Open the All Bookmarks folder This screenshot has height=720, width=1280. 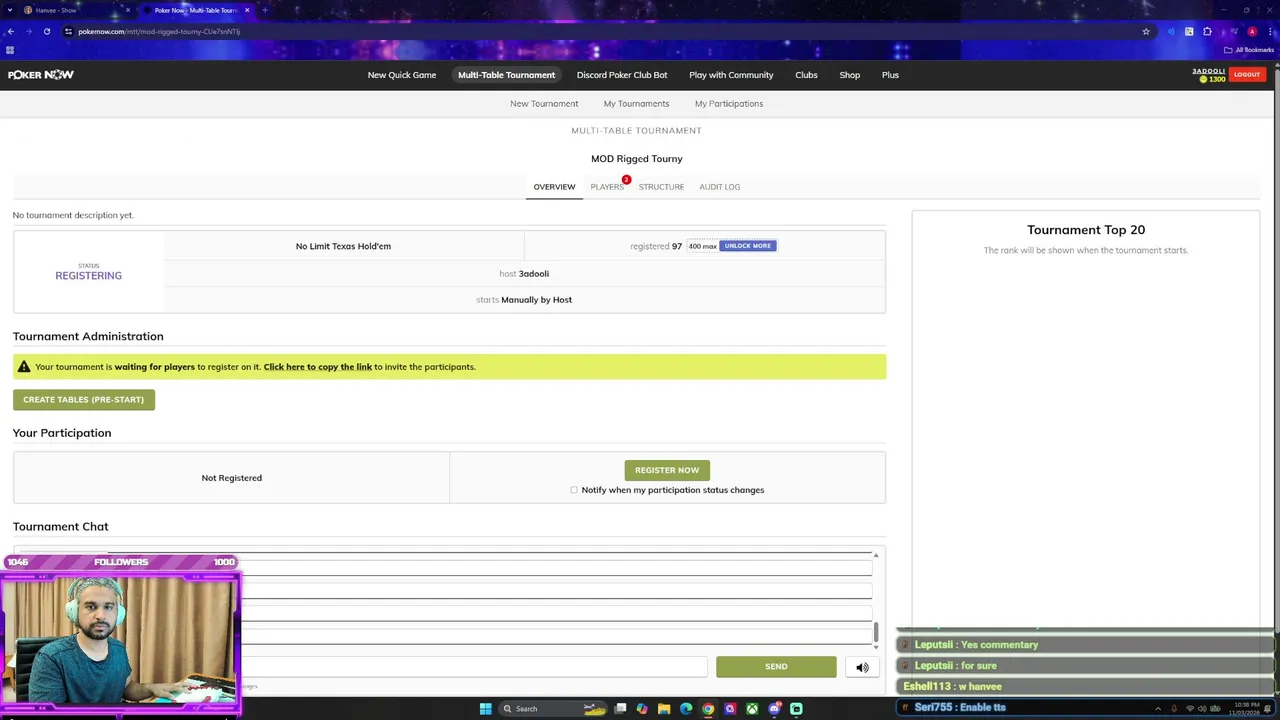pos(1249,50)
